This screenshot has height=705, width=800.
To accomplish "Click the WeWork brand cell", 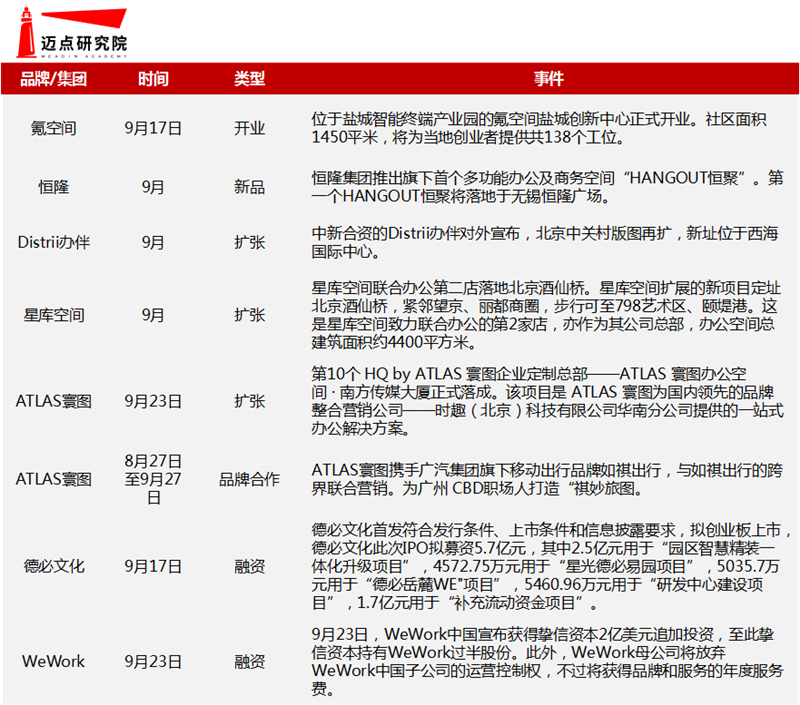I will (x=54, y=661).
